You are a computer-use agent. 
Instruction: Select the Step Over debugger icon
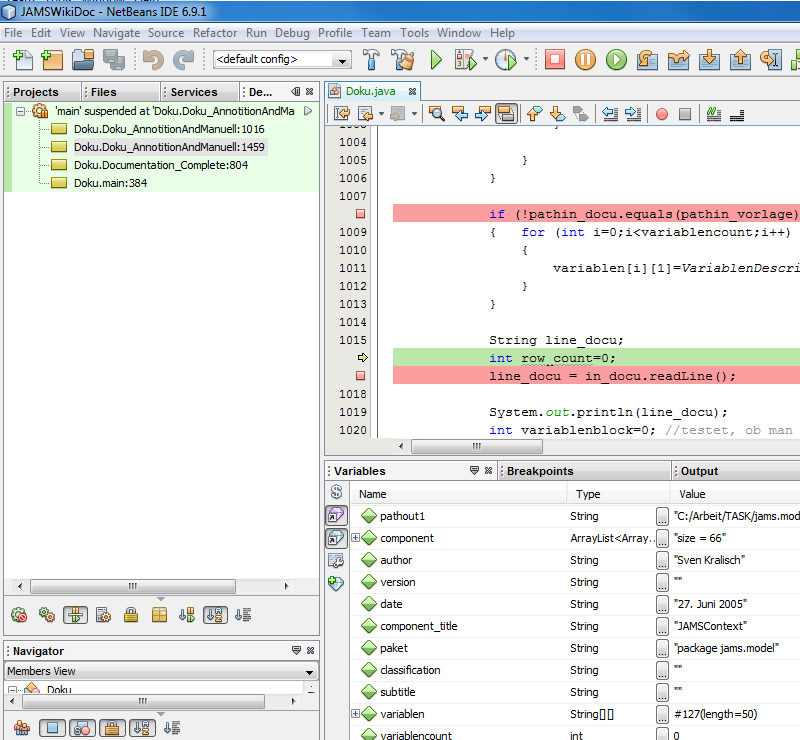point(645,60)
